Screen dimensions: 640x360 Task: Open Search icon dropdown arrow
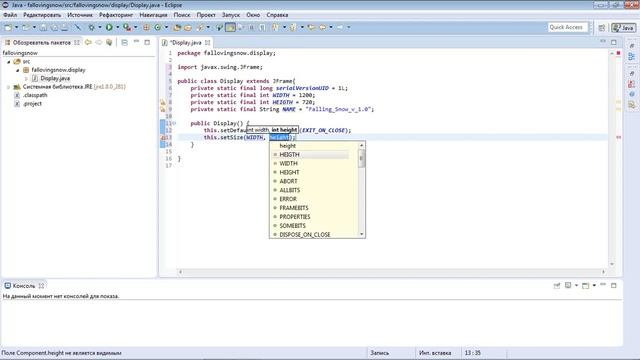(x=208, y=27)
